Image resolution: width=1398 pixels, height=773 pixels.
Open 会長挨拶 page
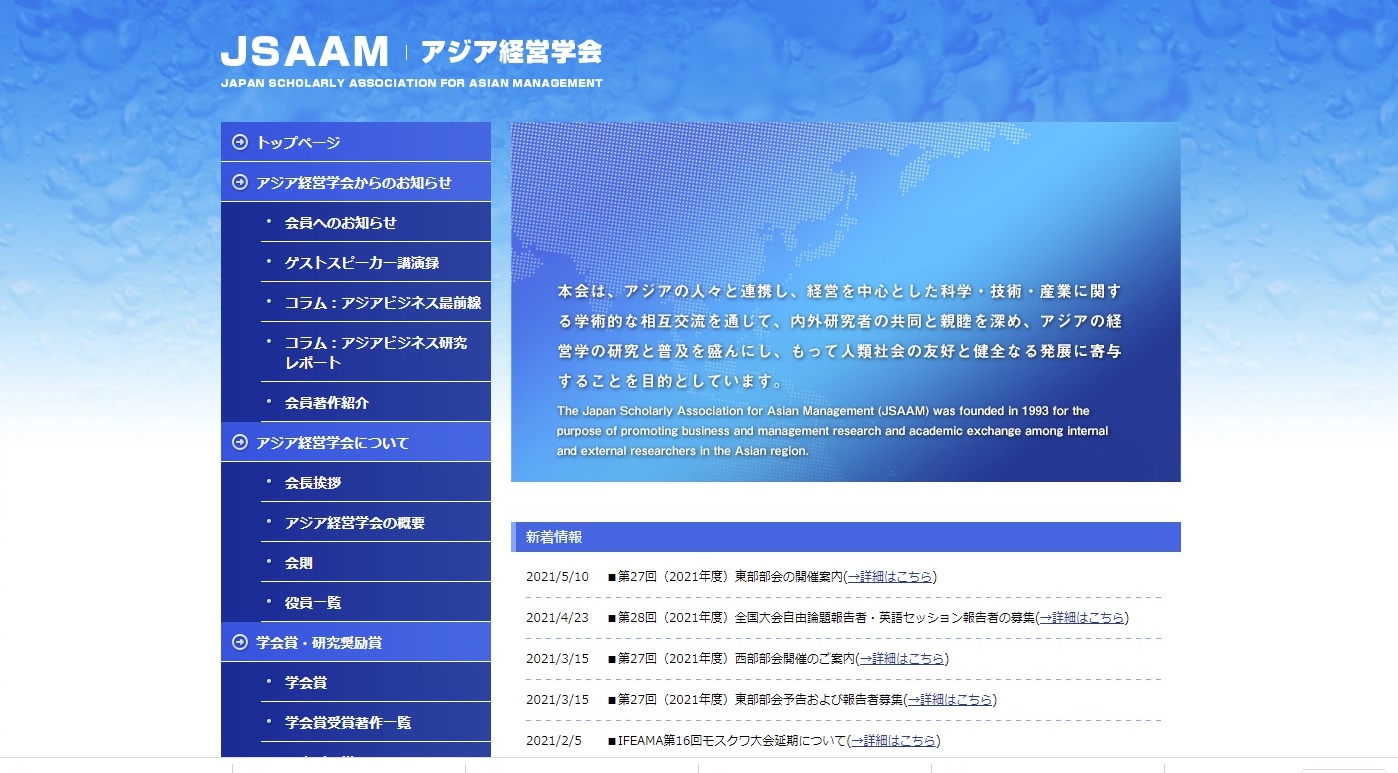pyautogui.click(x=376, y=482)
